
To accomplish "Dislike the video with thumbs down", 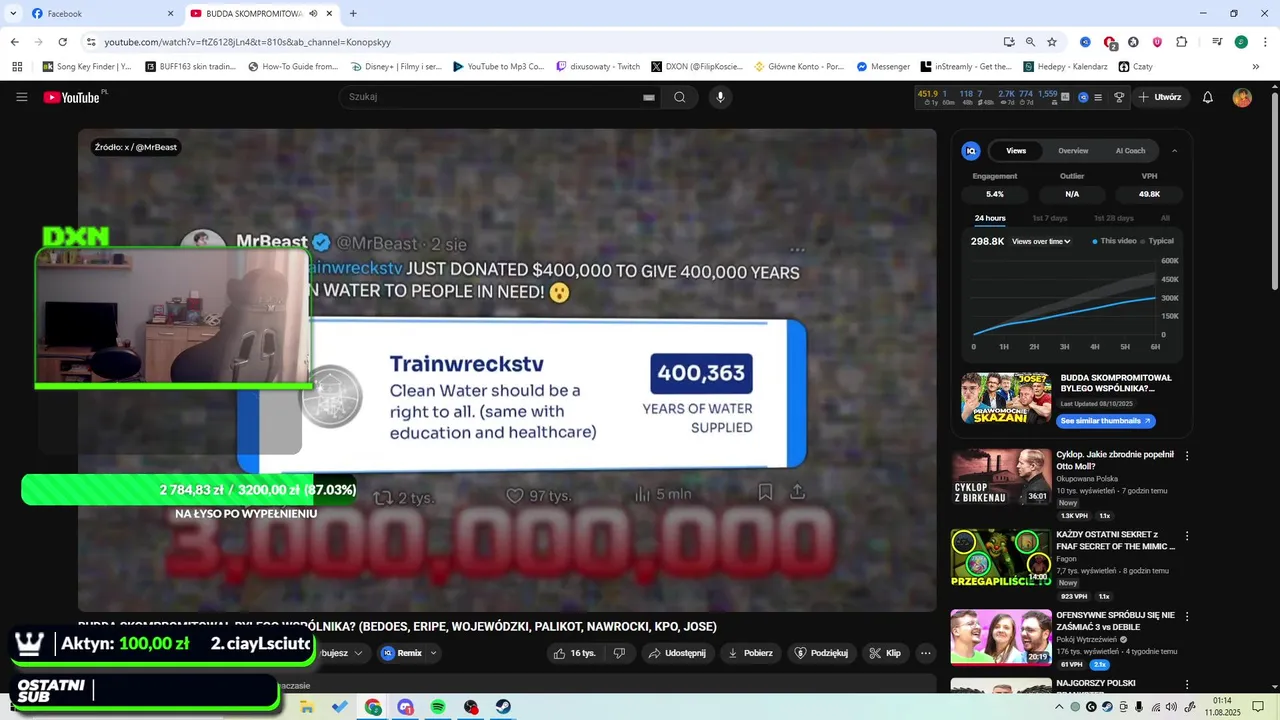I will (619, 653).
